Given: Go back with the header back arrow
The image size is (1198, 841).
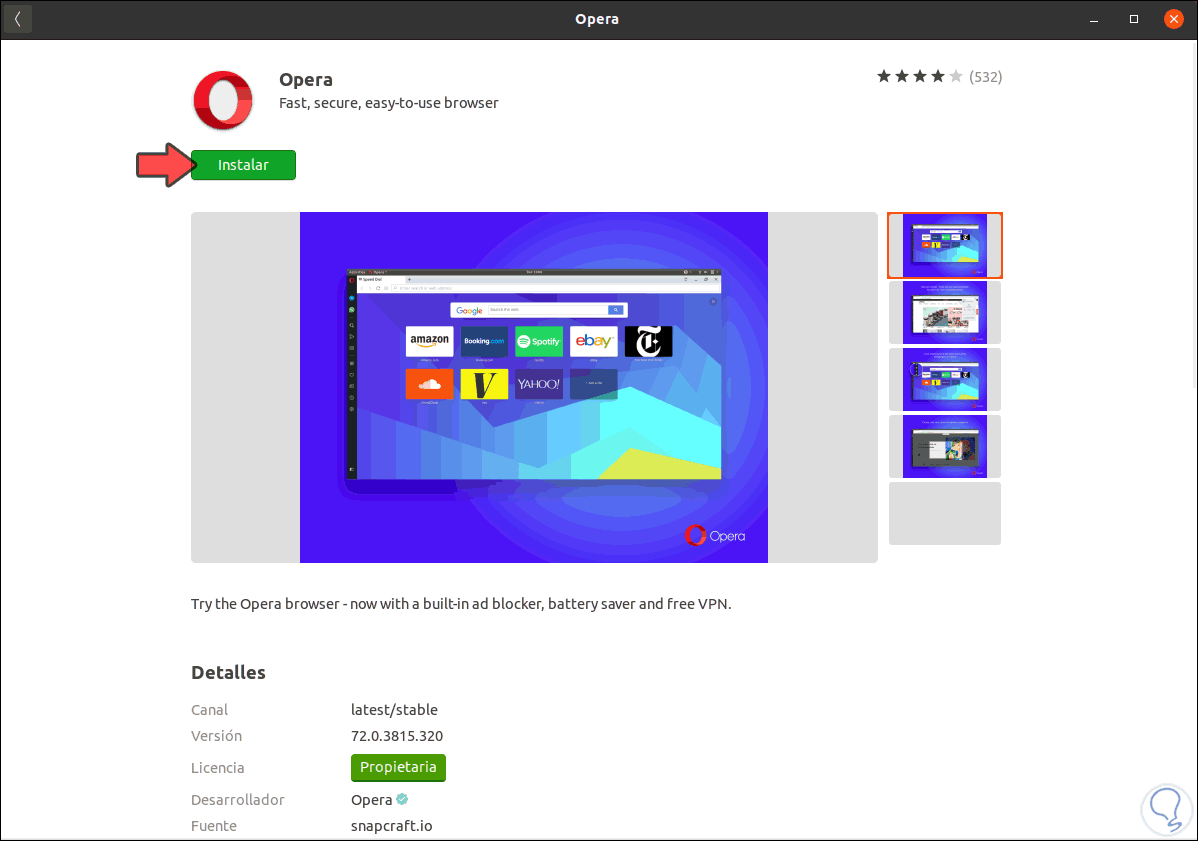Looking at the screenshot, I should coord(18,19).
